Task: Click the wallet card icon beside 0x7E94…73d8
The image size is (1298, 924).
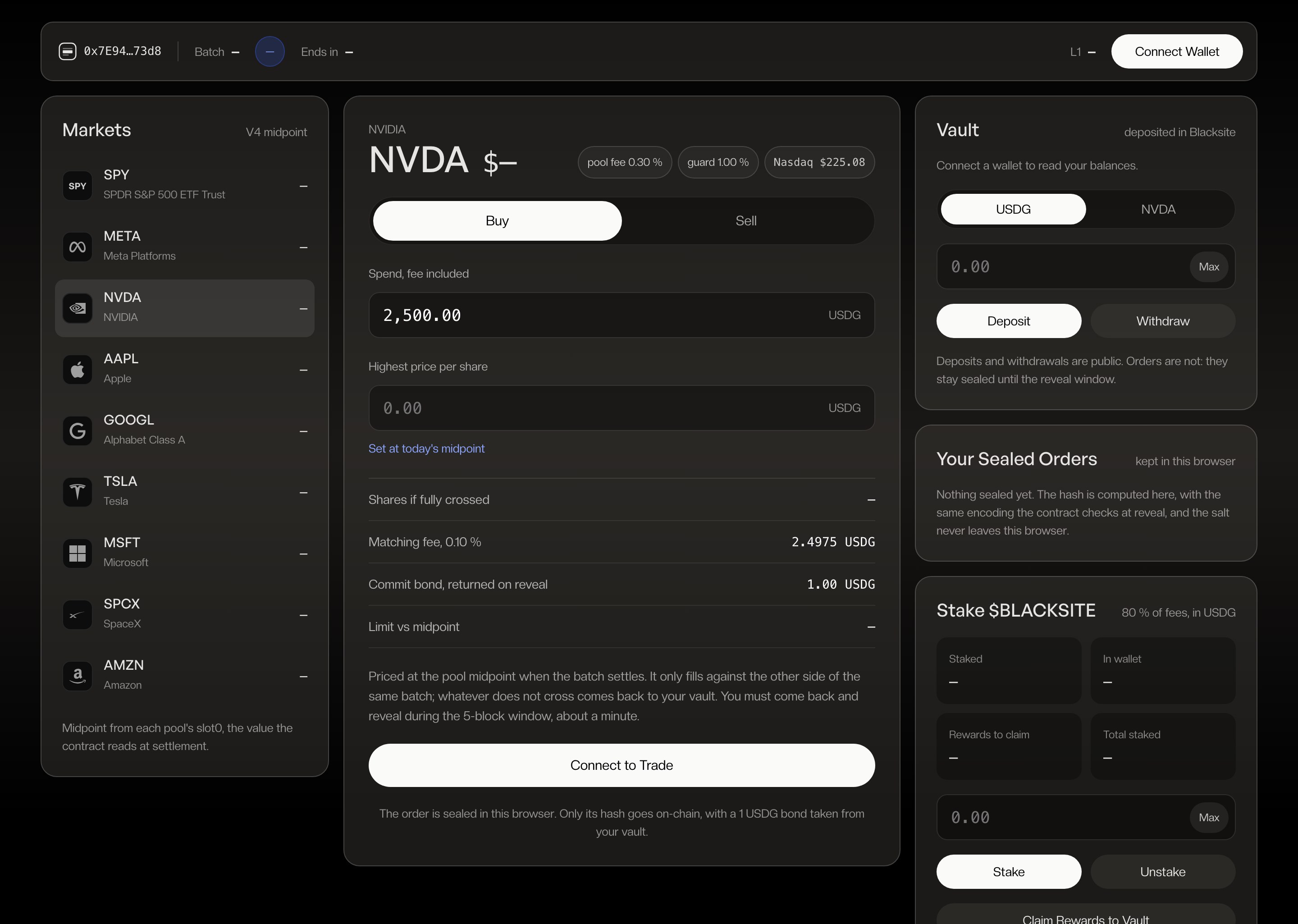Action: coord(68,52)
